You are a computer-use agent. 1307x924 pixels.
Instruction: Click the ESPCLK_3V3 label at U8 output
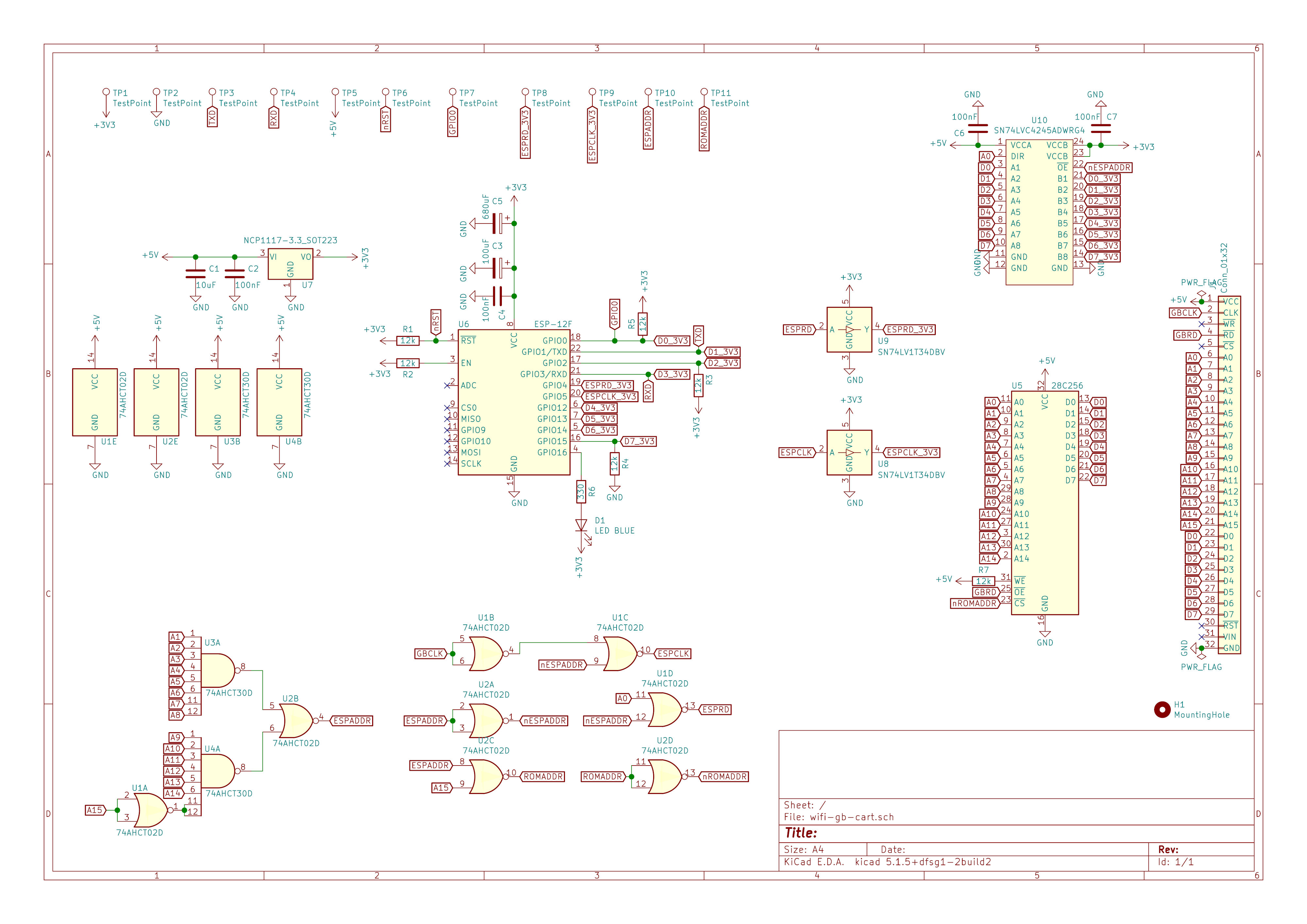[912, 453]
